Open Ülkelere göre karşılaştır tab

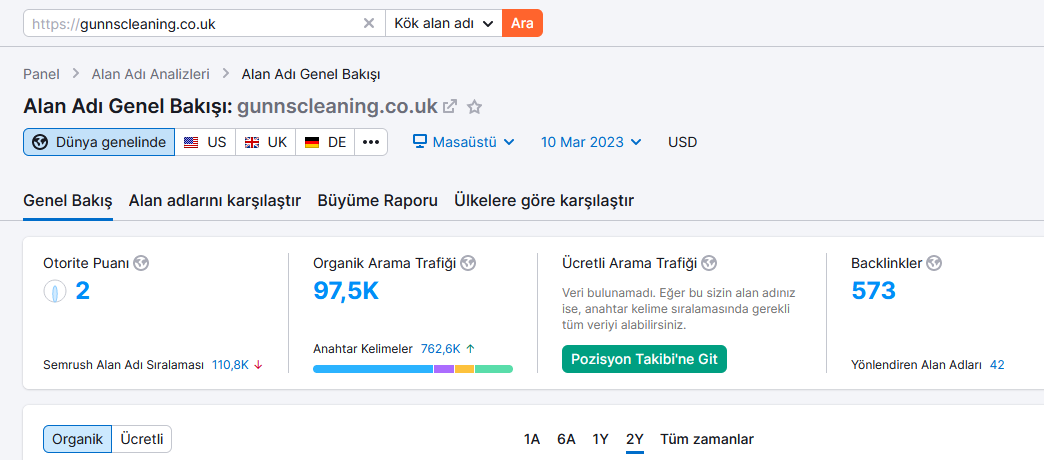[x=544, y=200]
